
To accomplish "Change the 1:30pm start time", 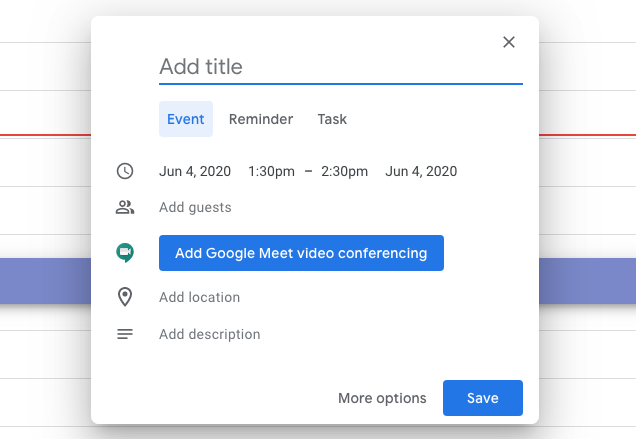I will (x=271, y=171).
